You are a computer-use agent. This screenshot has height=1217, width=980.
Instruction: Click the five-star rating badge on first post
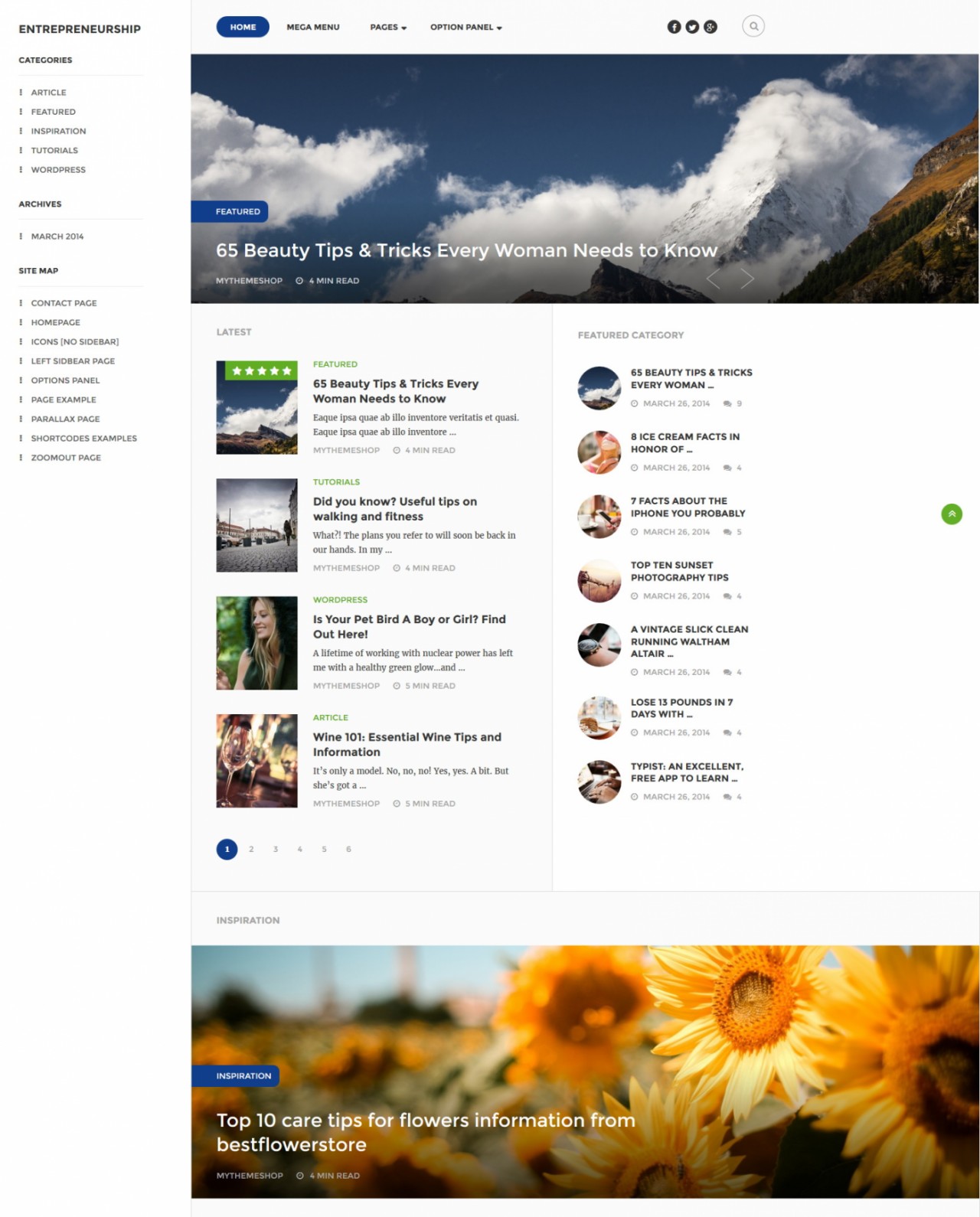tap(261, 371)
